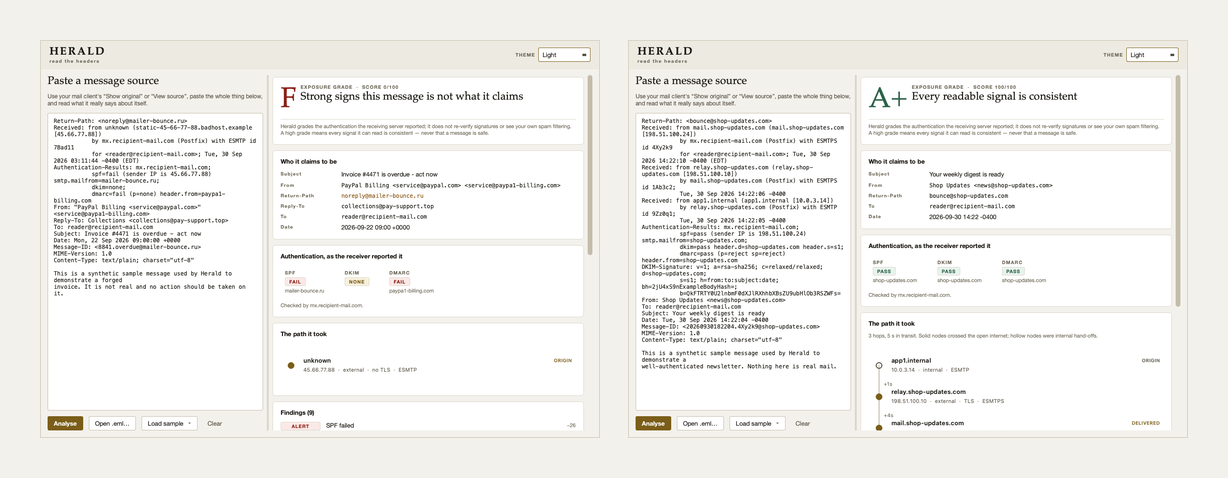1228x478 pixels.
Task: Click 'The path it took' heading in left window
Action: (x=303, y=333)
